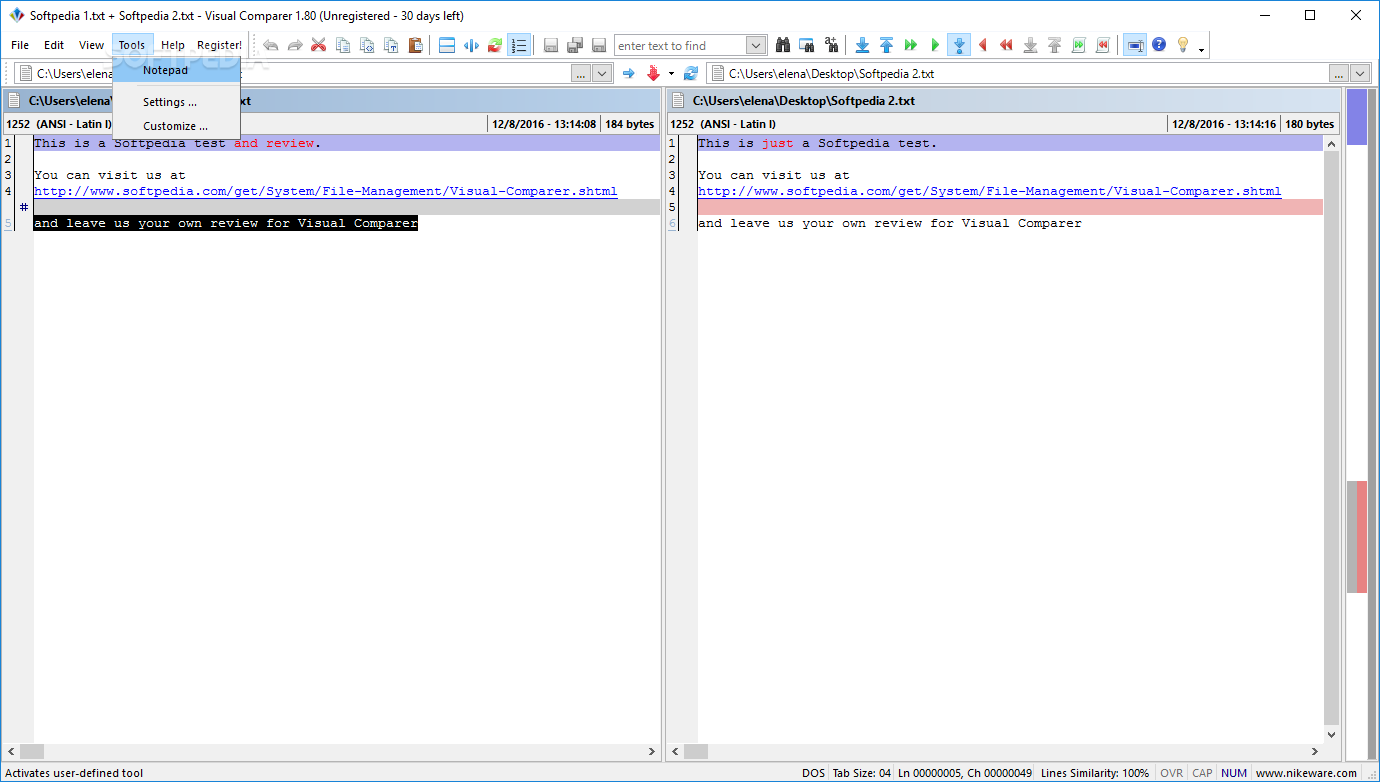Screen dimensions: 1380x782
Task: Expand the right file path dropdown
Action: pos(1360,73)
